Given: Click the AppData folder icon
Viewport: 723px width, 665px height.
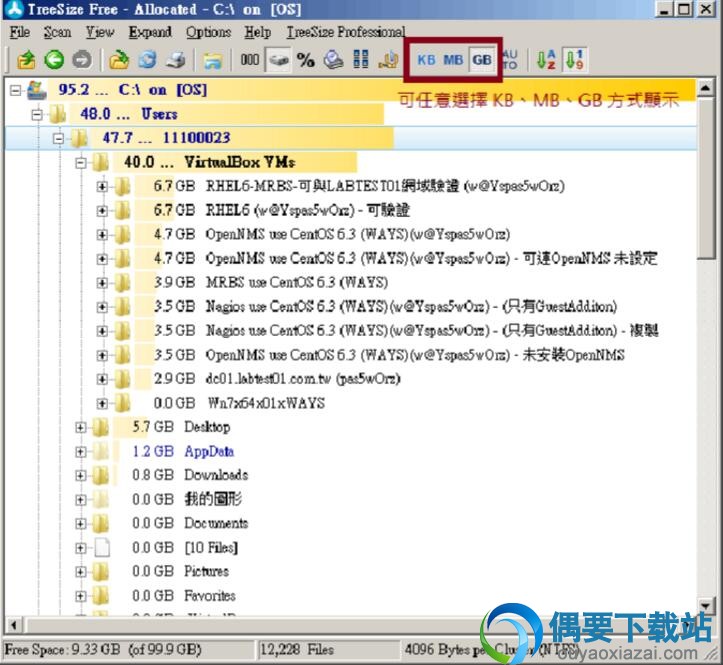Looking at the screenshot, I should (x=101, y=451).
